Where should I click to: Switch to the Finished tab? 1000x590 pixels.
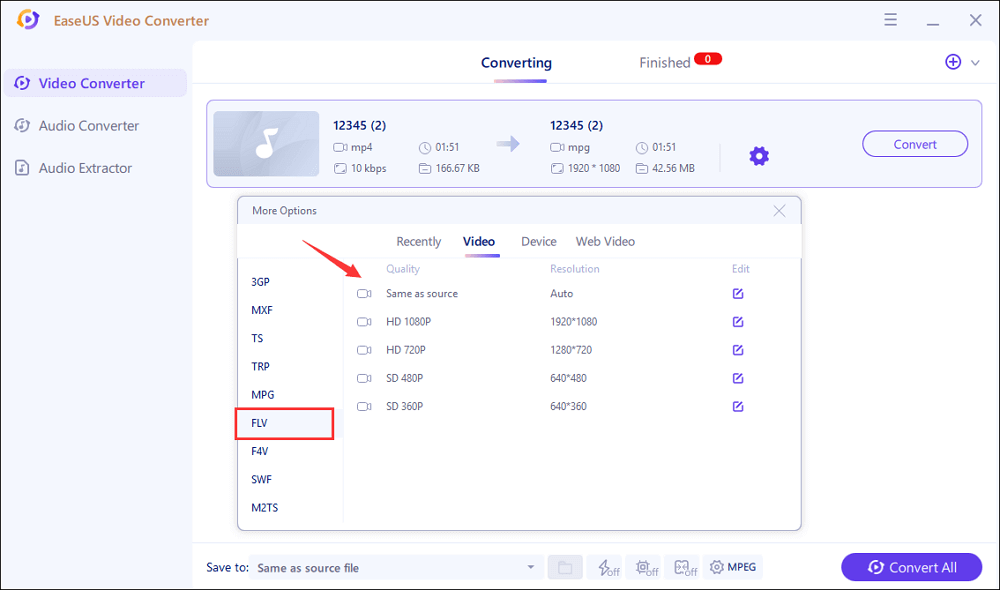[x=665, y=63]
